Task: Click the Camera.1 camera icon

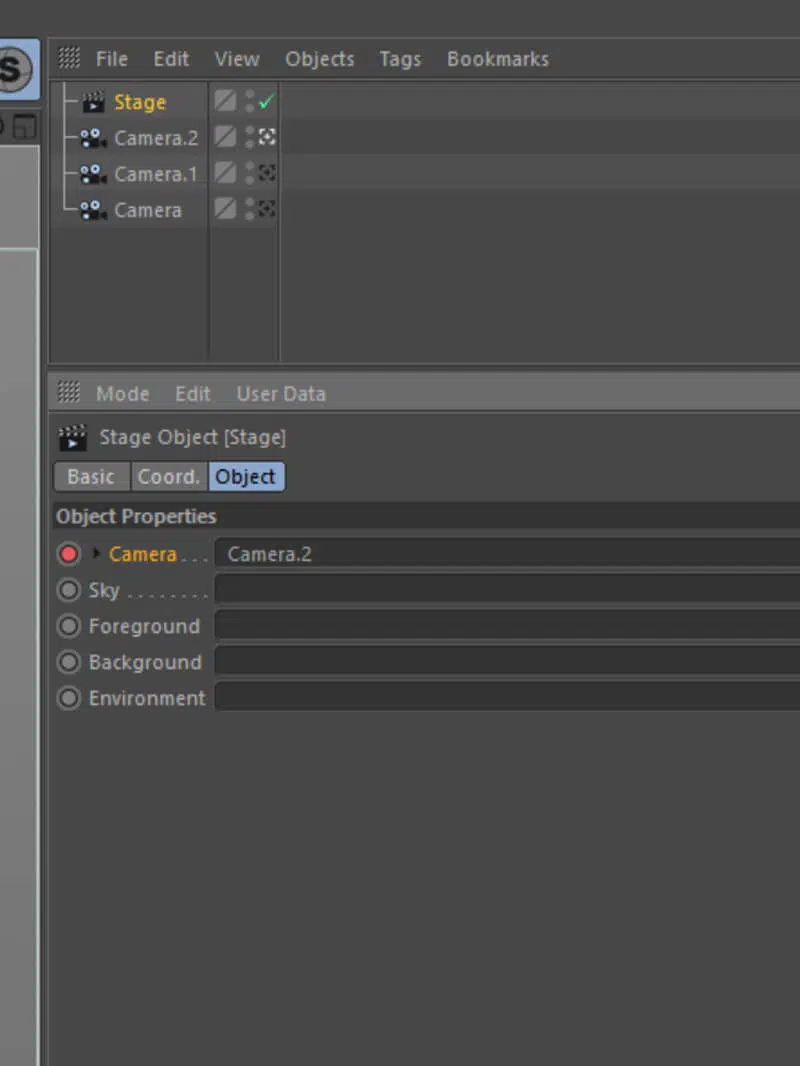Action: (93, 174)
